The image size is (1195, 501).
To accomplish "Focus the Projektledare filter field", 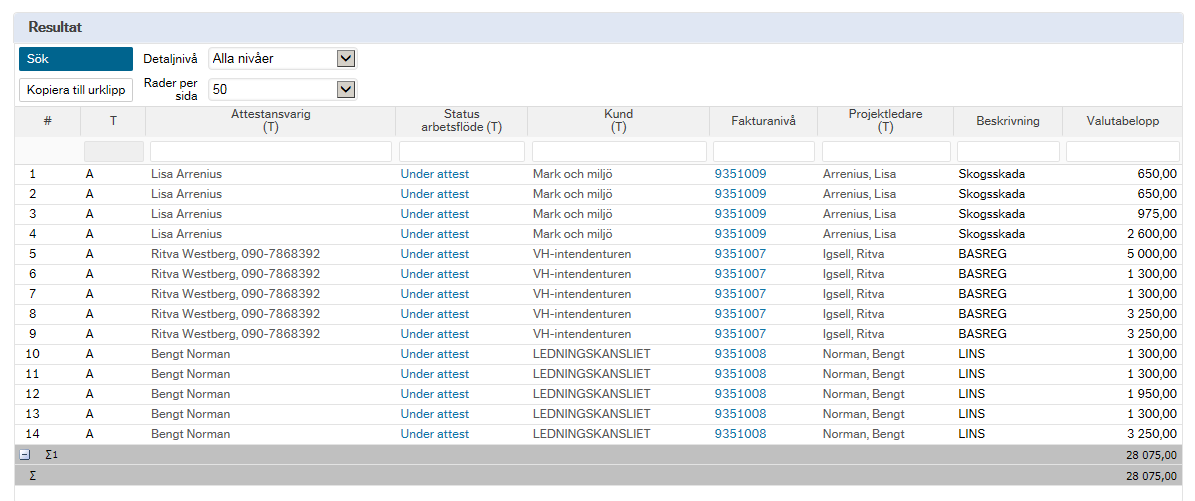I will tap(886, 151).
